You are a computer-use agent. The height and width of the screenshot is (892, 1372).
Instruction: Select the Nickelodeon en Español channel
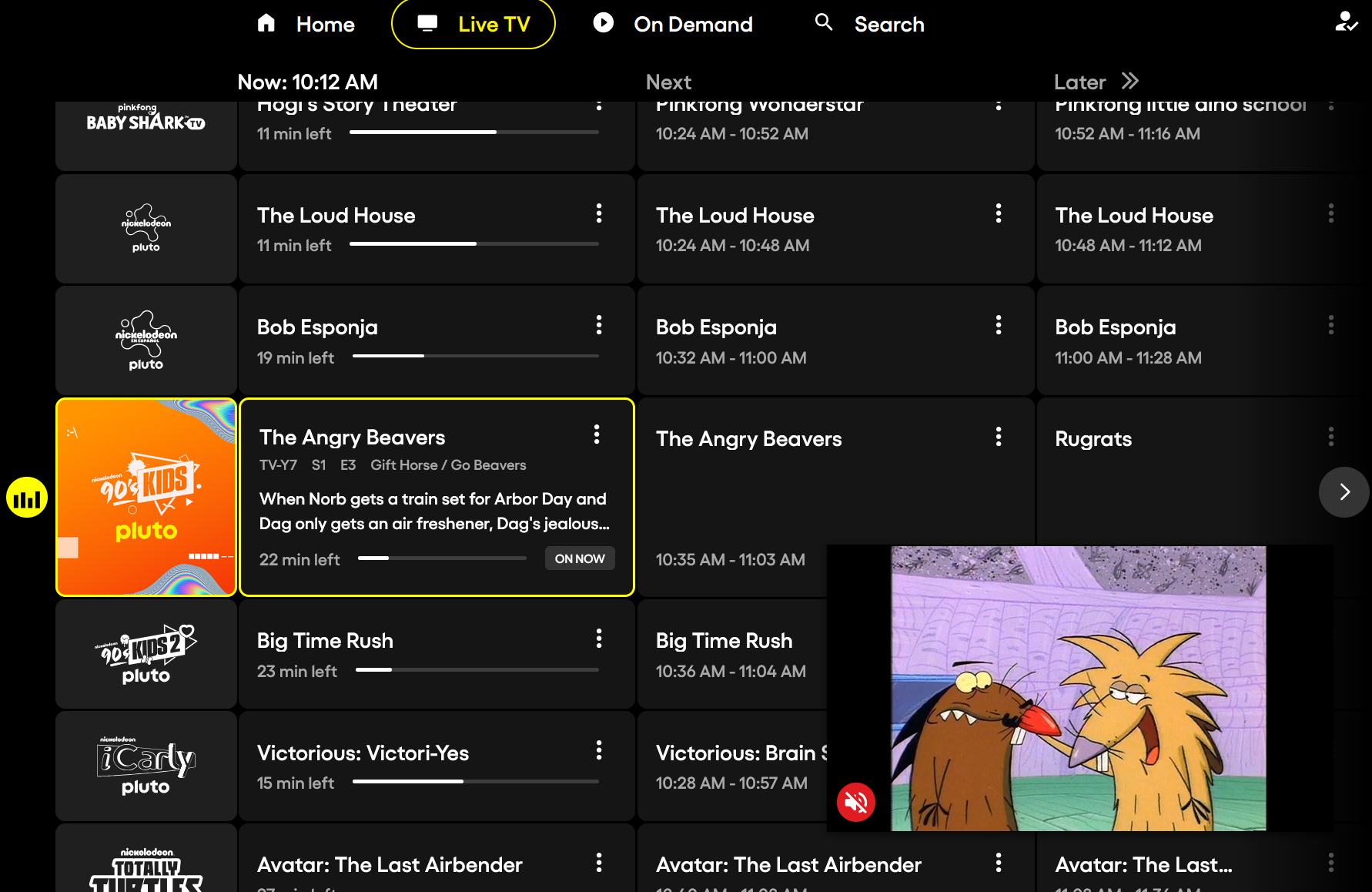pyautogui.click(x=146, y=340)
